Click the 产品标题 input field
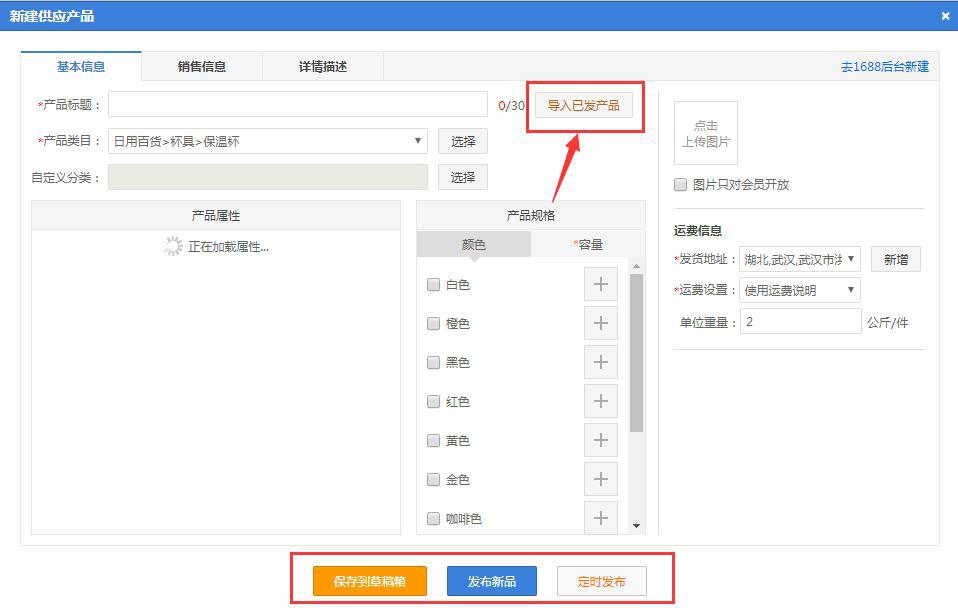 (x=298, y=104)
